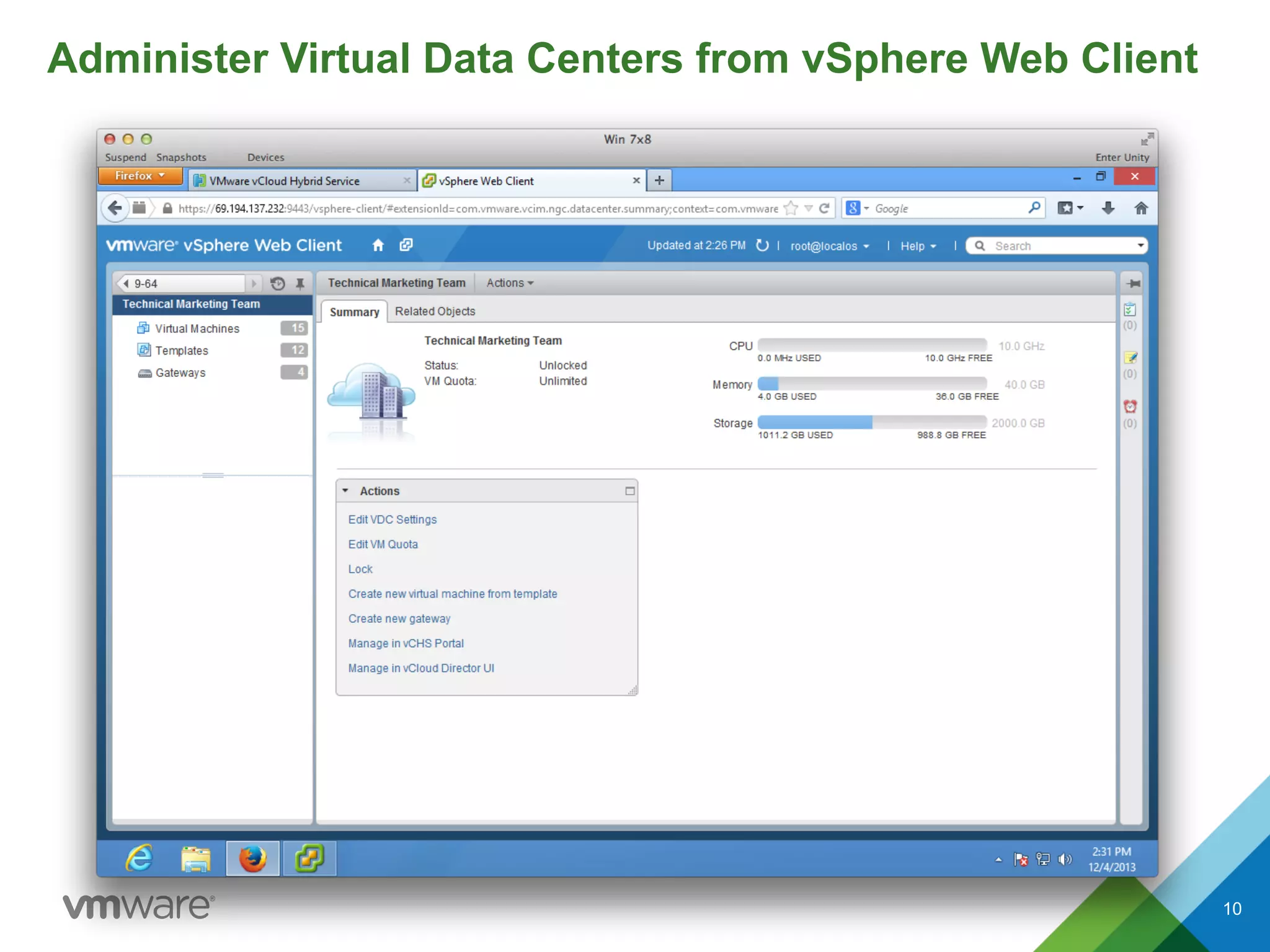Click Create new virtual machine from template
The width and height of the screenshot is (1270, 952).
pos(453,594)
